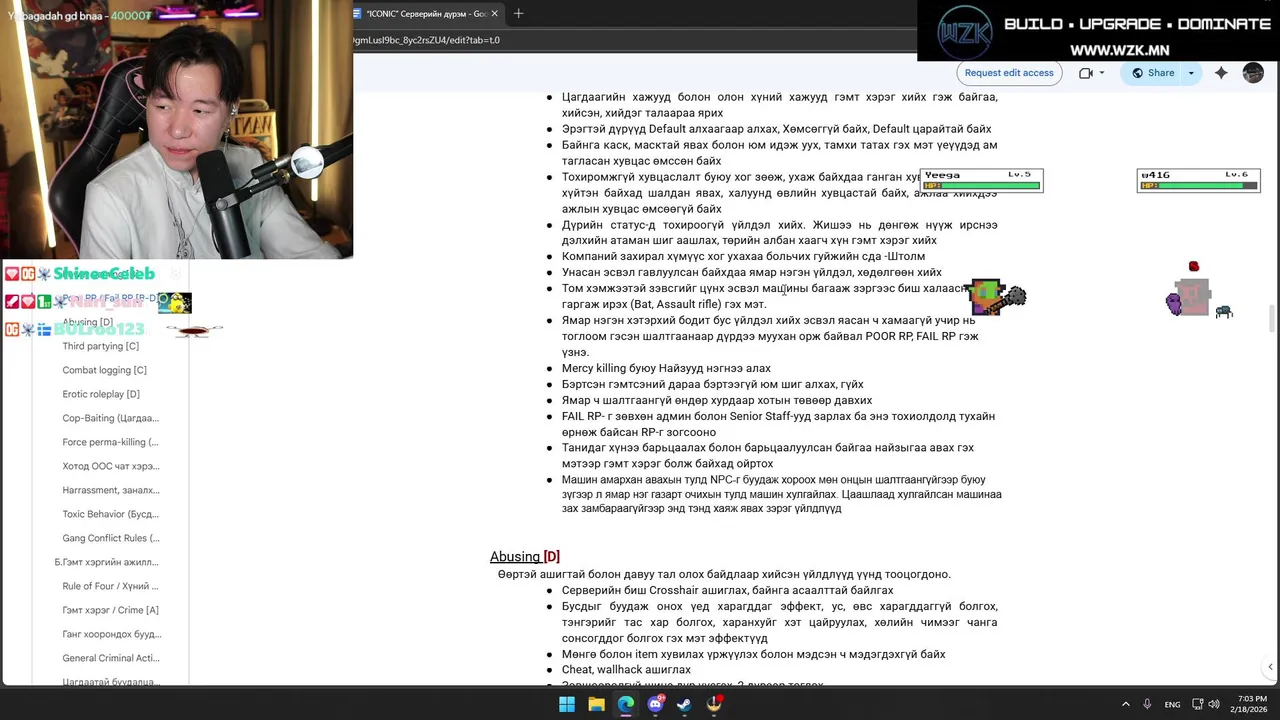Jump to Хотод OOC чат outline entry
The height and width of the screenshot is (720, 1280).
111,466
